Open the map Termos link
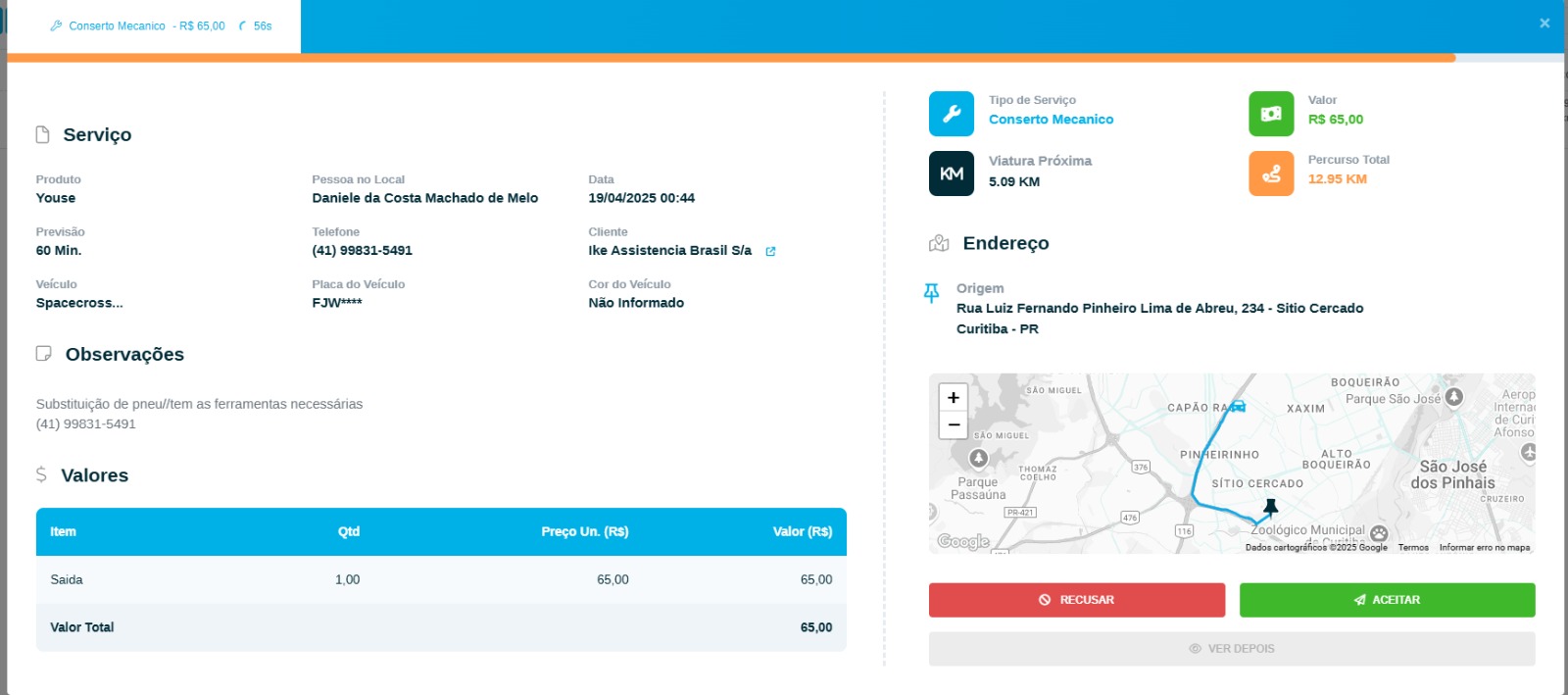This screenshot has height=695, width=1568. click(1412, 548)
